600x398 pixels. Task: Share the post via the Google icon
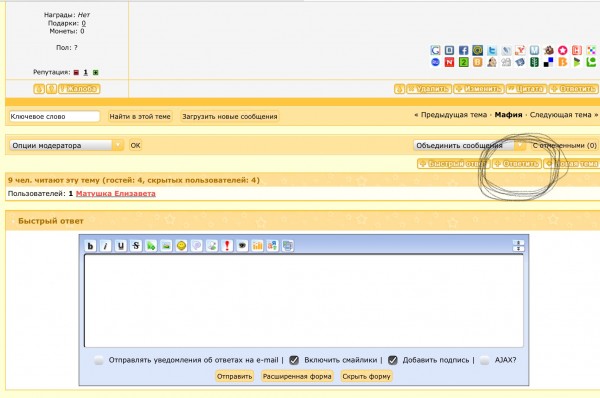pos(435,50)
